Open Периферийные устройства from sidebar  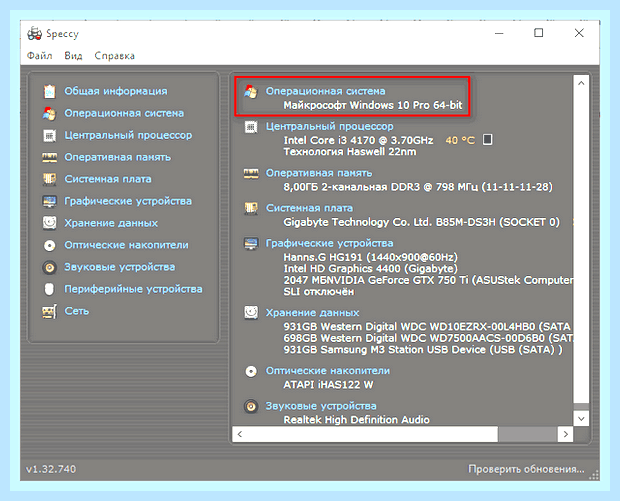coord(133,289)
